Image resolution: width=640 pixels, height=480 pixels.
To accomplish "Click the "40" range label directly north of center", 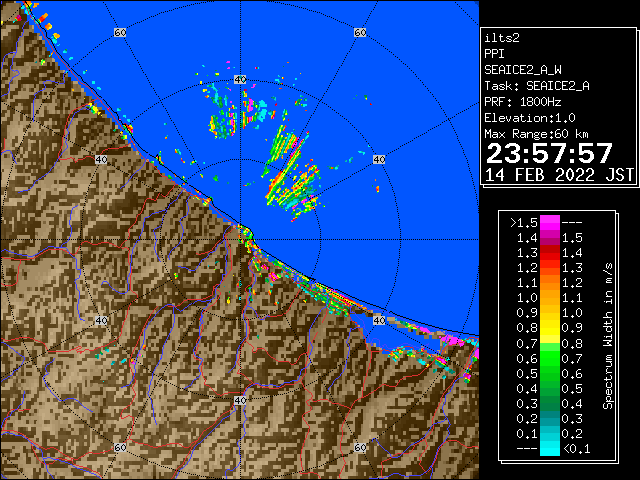I will 240,80.
